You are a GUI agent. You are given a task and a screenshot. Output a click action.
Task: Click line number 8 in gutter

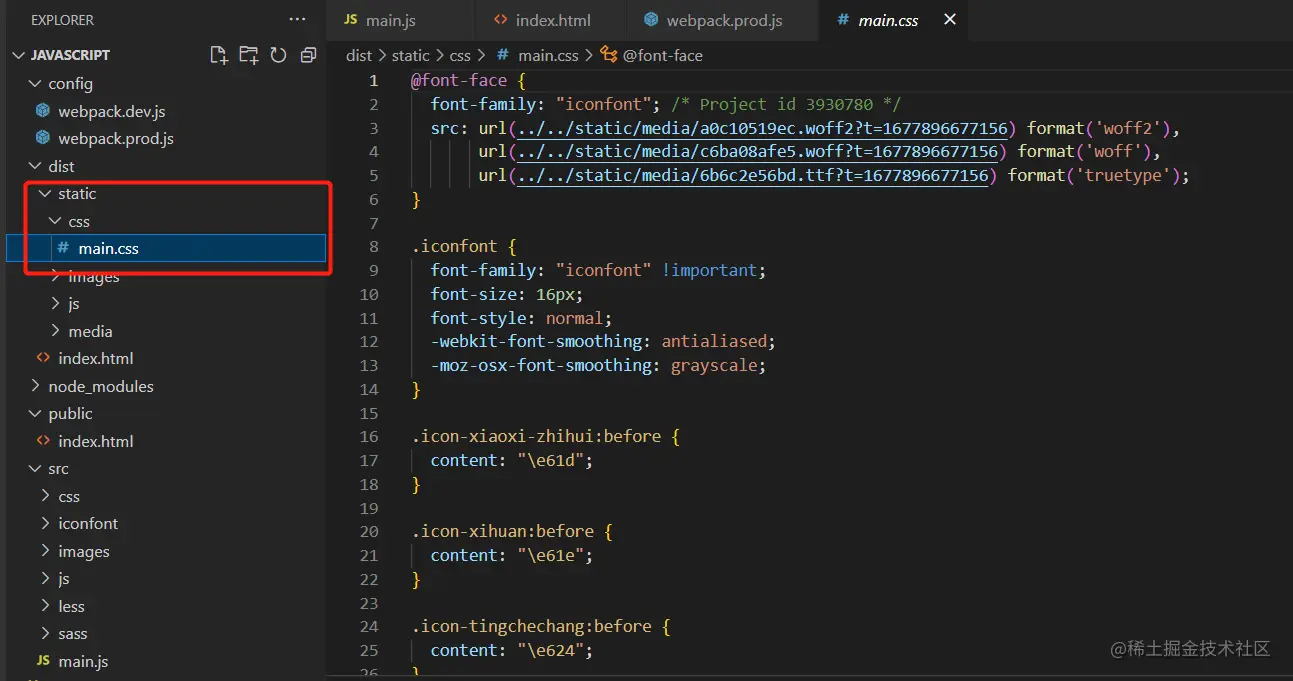(373, 246)
